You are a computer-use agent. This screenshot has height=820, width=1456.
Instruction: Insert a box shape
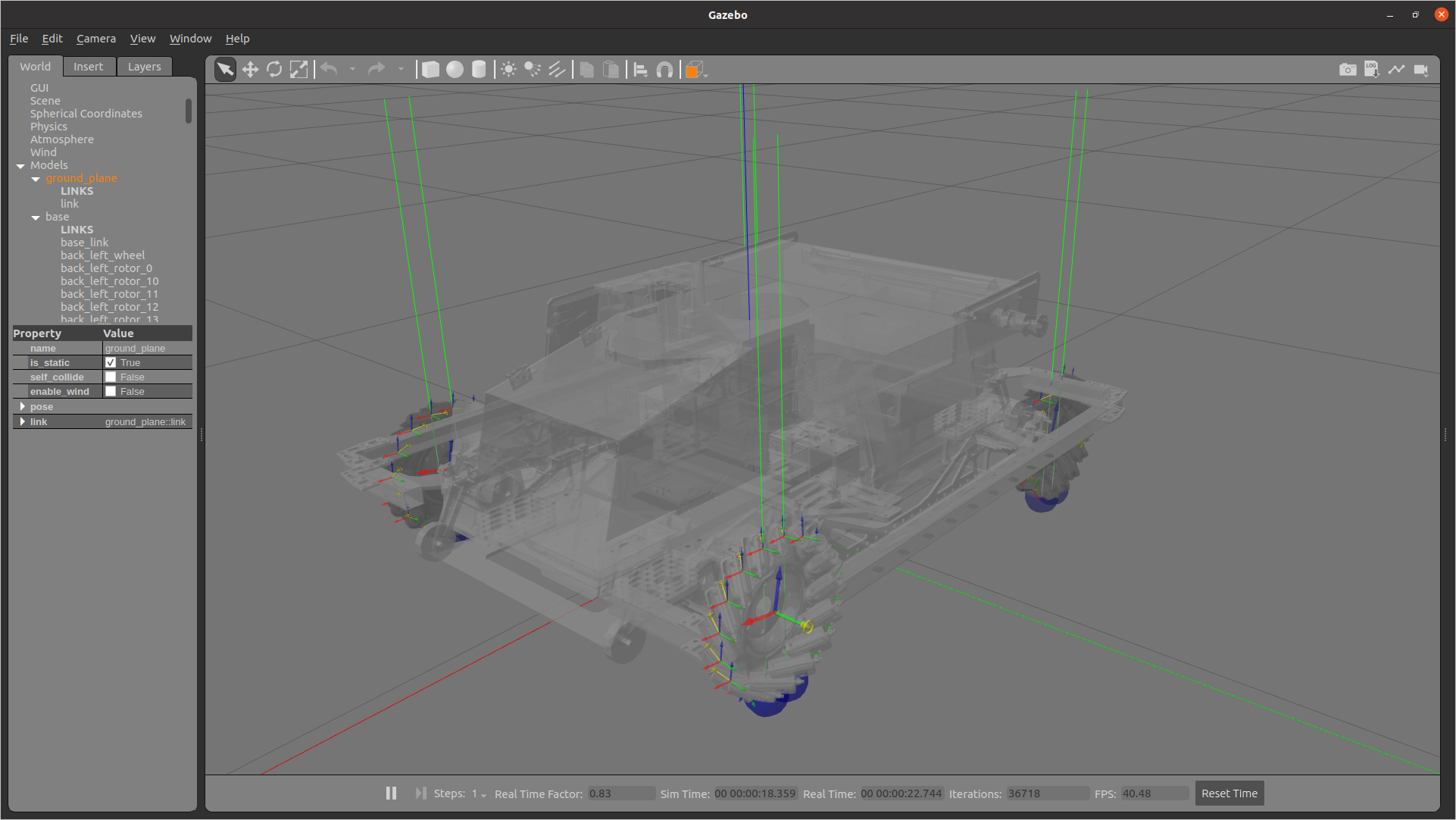click(430, 70)
